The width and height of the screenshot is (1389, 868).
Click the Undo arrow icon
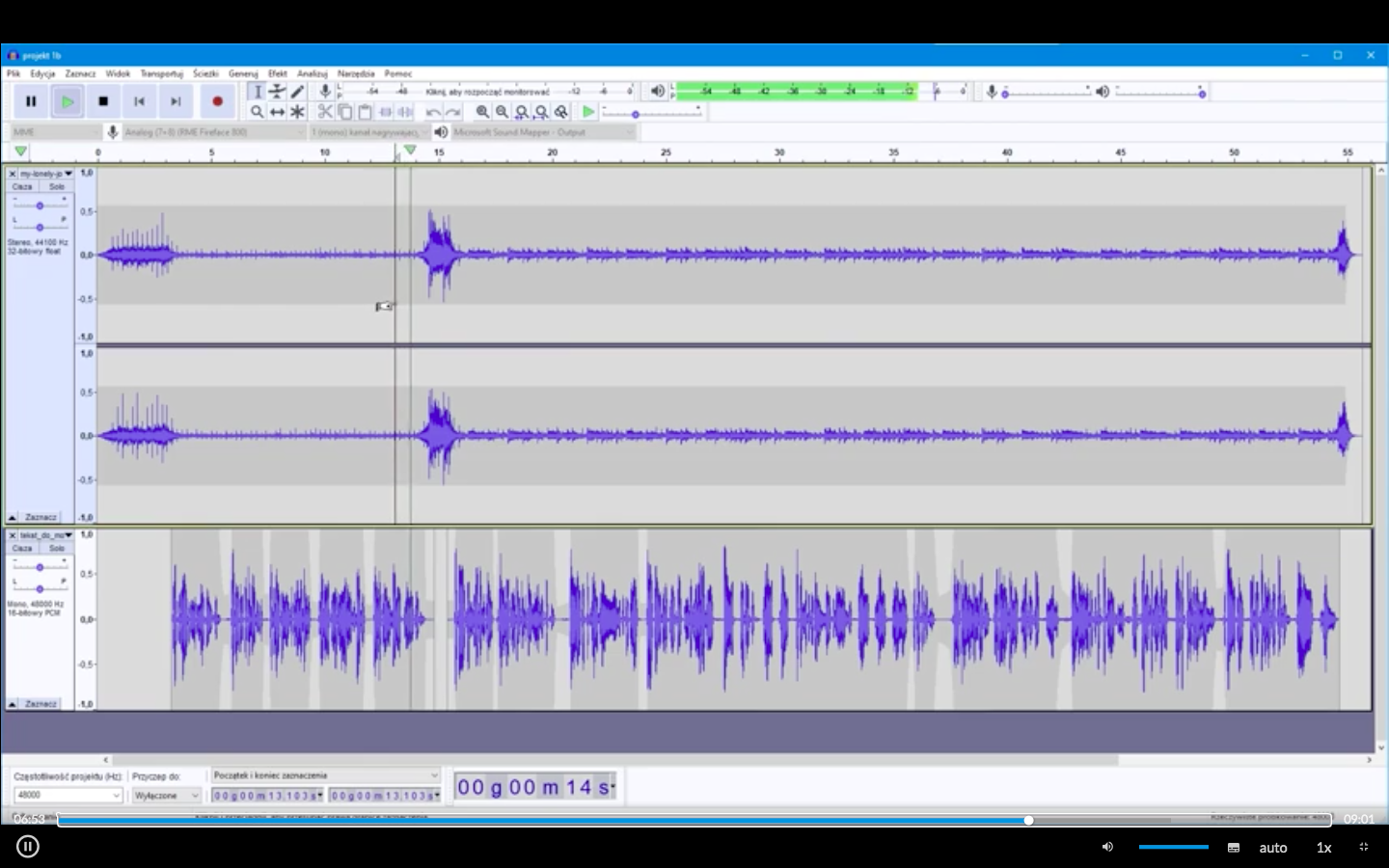pos(433,112)
